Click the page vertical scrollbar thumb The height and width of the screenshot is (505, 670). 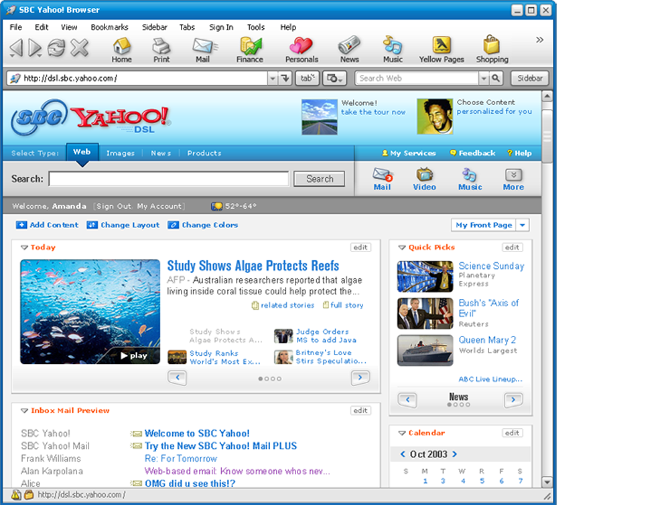(x=547, y=136)
